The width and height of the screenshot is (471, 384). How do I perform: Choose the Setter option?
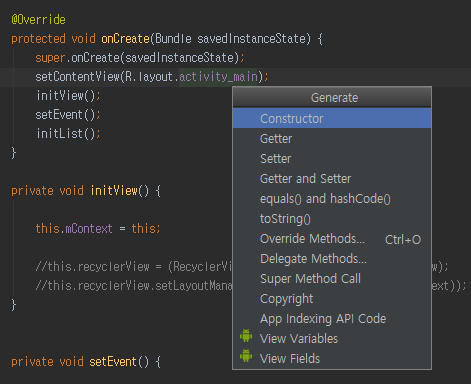point(332,159)
